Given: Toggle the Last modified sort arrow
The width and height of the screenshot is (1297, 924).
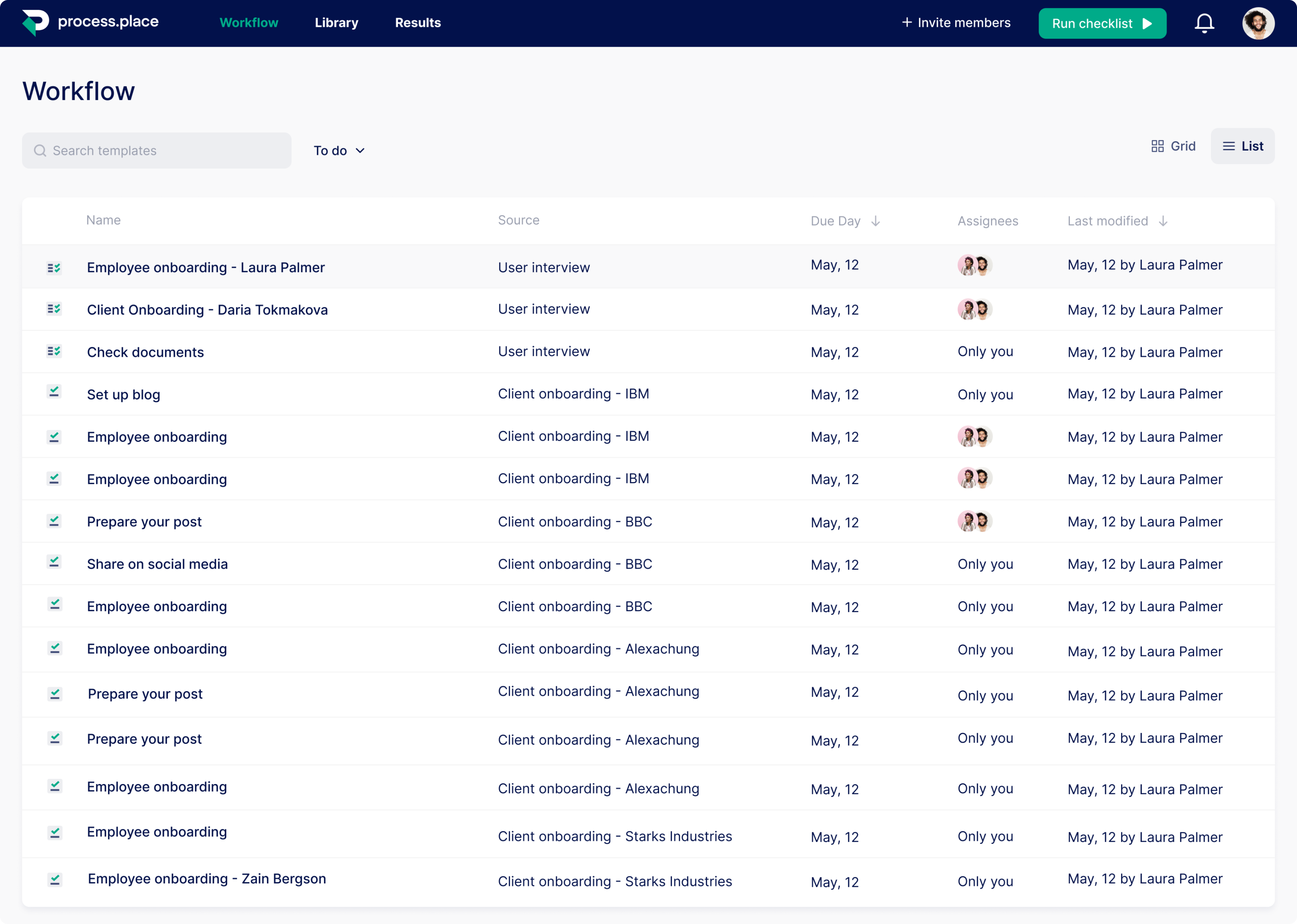Looking at the screenshot, I should click(1164, 221).
